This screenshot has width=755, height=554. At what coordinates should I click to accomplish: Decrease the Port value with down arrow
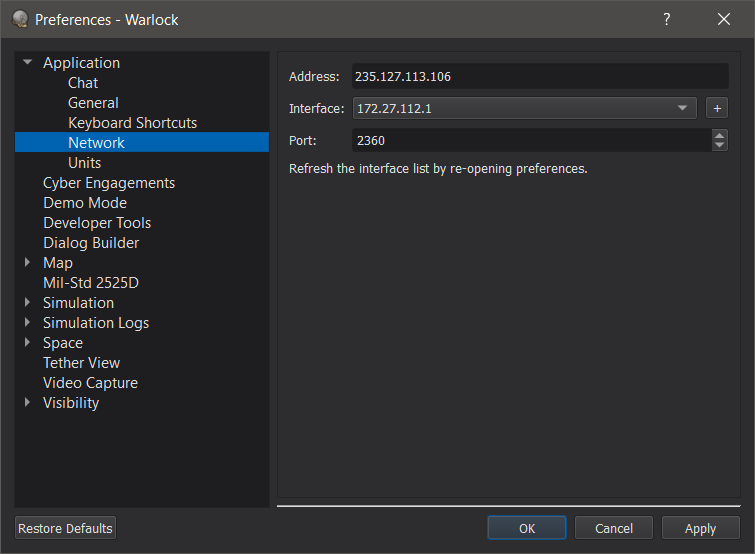pos(719,145)
